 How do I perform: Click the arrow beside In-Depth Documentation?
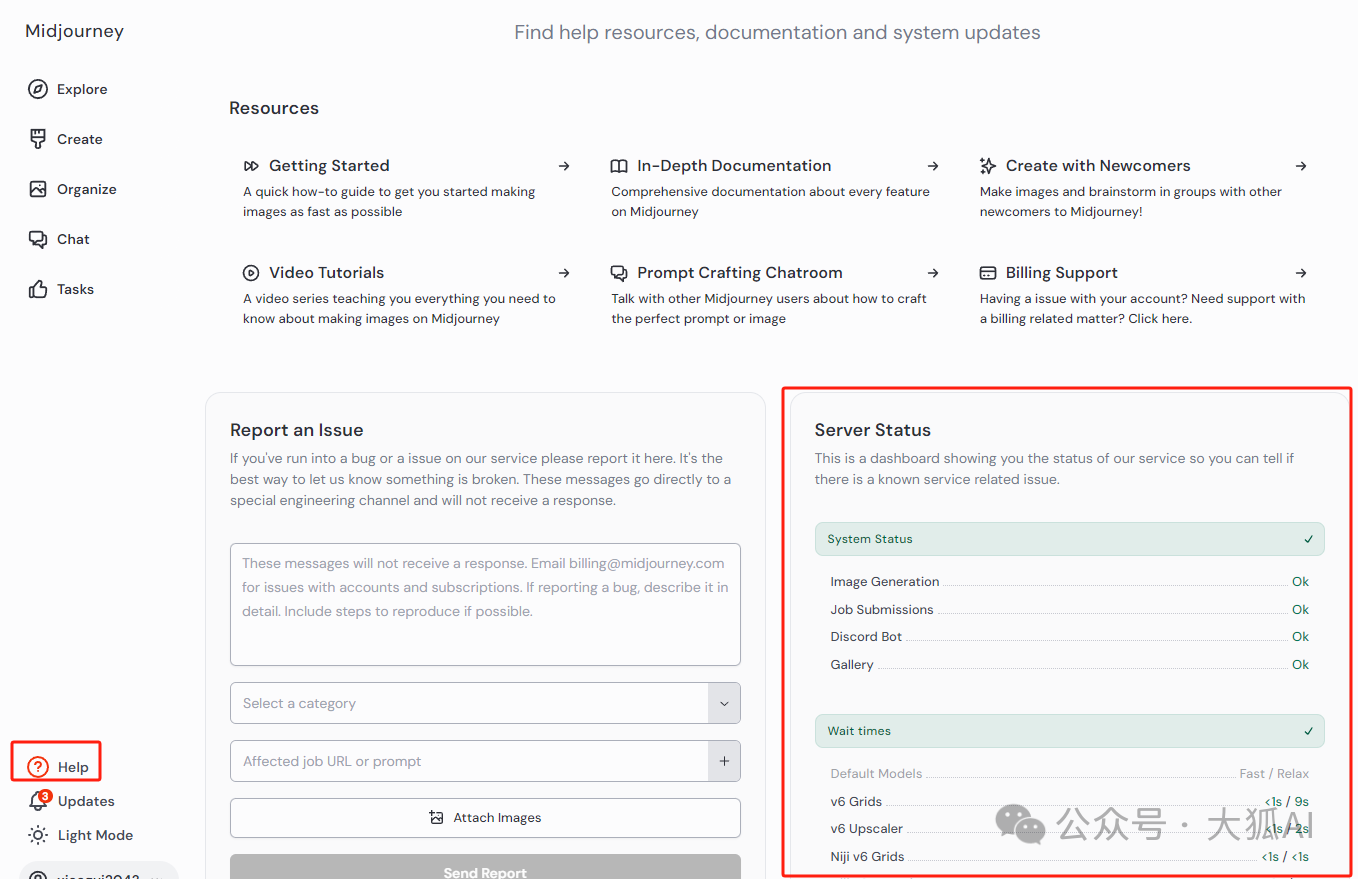click(x=933, y=166)
